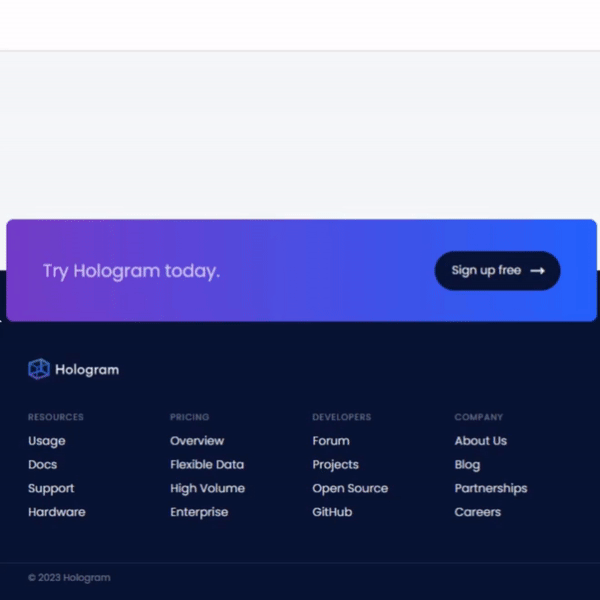Click the arrow icon in Sign up button
Viewport: 600px width, 600px height.
tap(538, 270)
